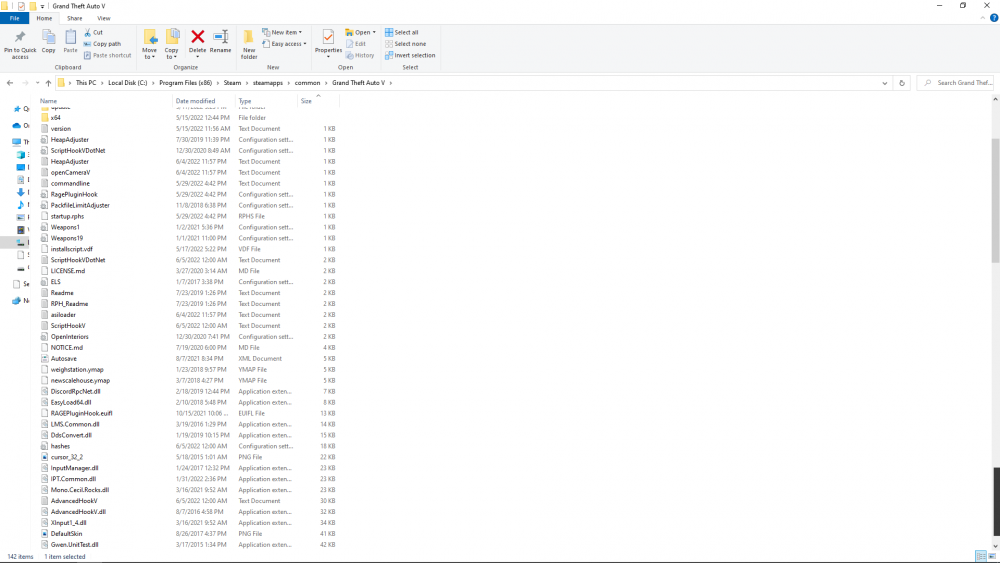1000x563 pixels.
Task: Click the Copy icon in Clipboard group
Action: coord(48,38)
